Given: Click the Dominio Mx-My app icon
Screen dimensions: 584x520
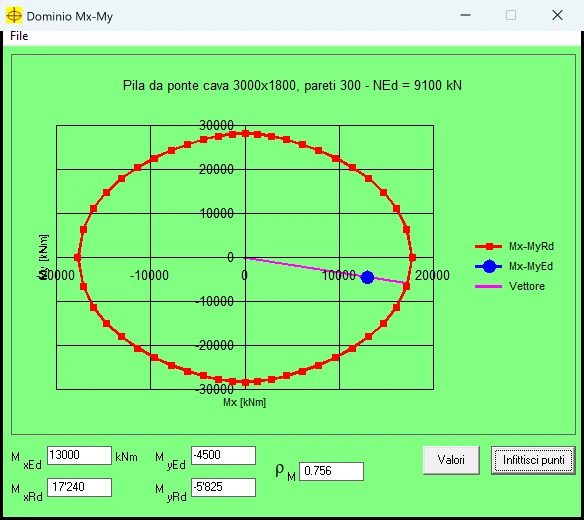Looking at the screenshot, I should point(14,16).
